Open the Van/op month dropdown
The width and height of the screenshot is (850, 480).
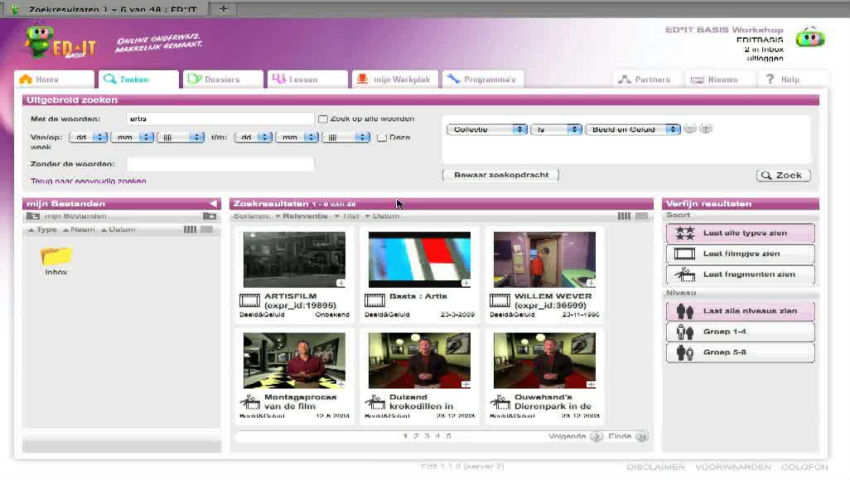point(132,138)
